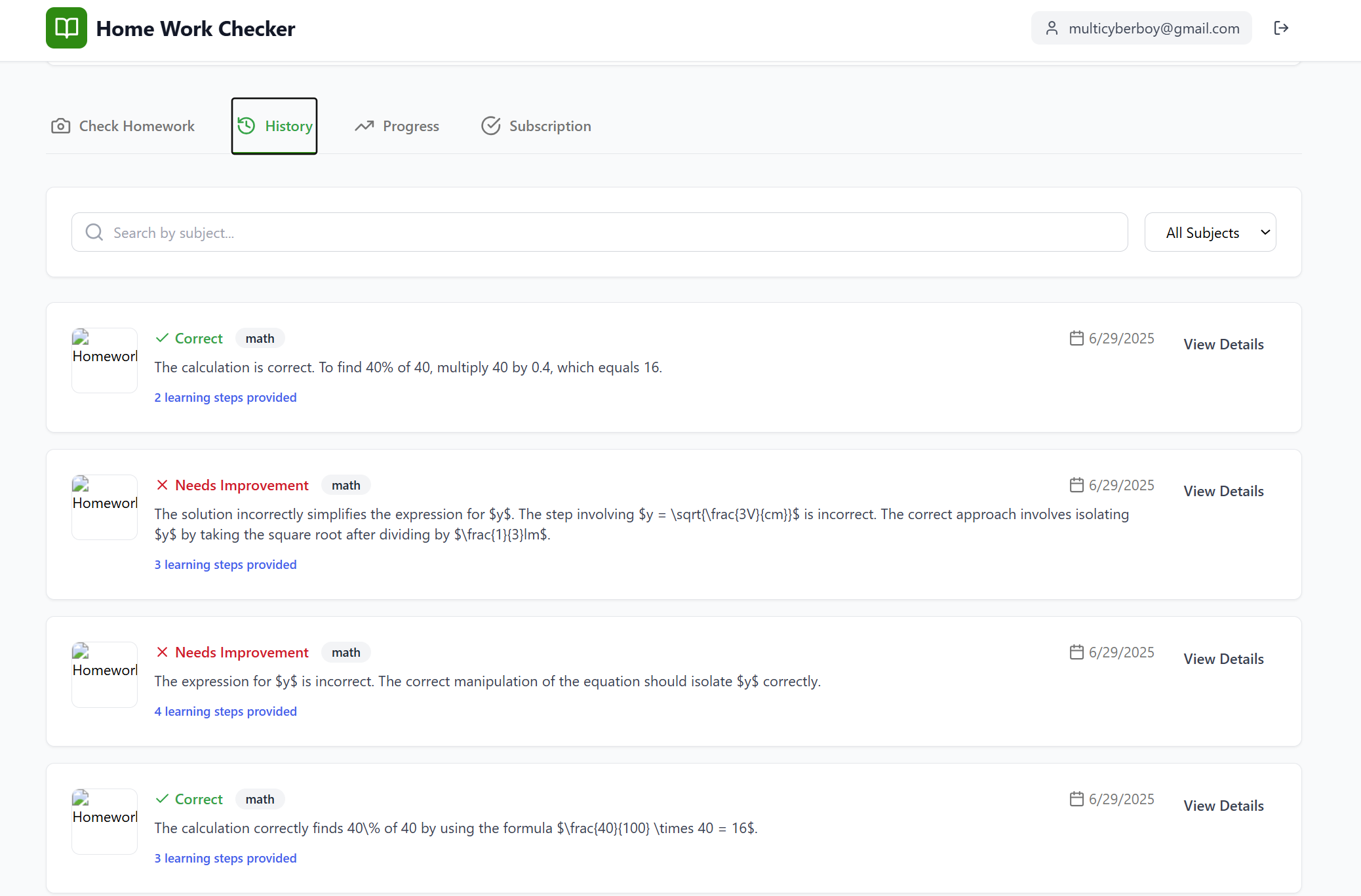The height and width of the screenshot is (896, 1361).
Task: Open the first homework thumbnail image
Action: point(105,360)
